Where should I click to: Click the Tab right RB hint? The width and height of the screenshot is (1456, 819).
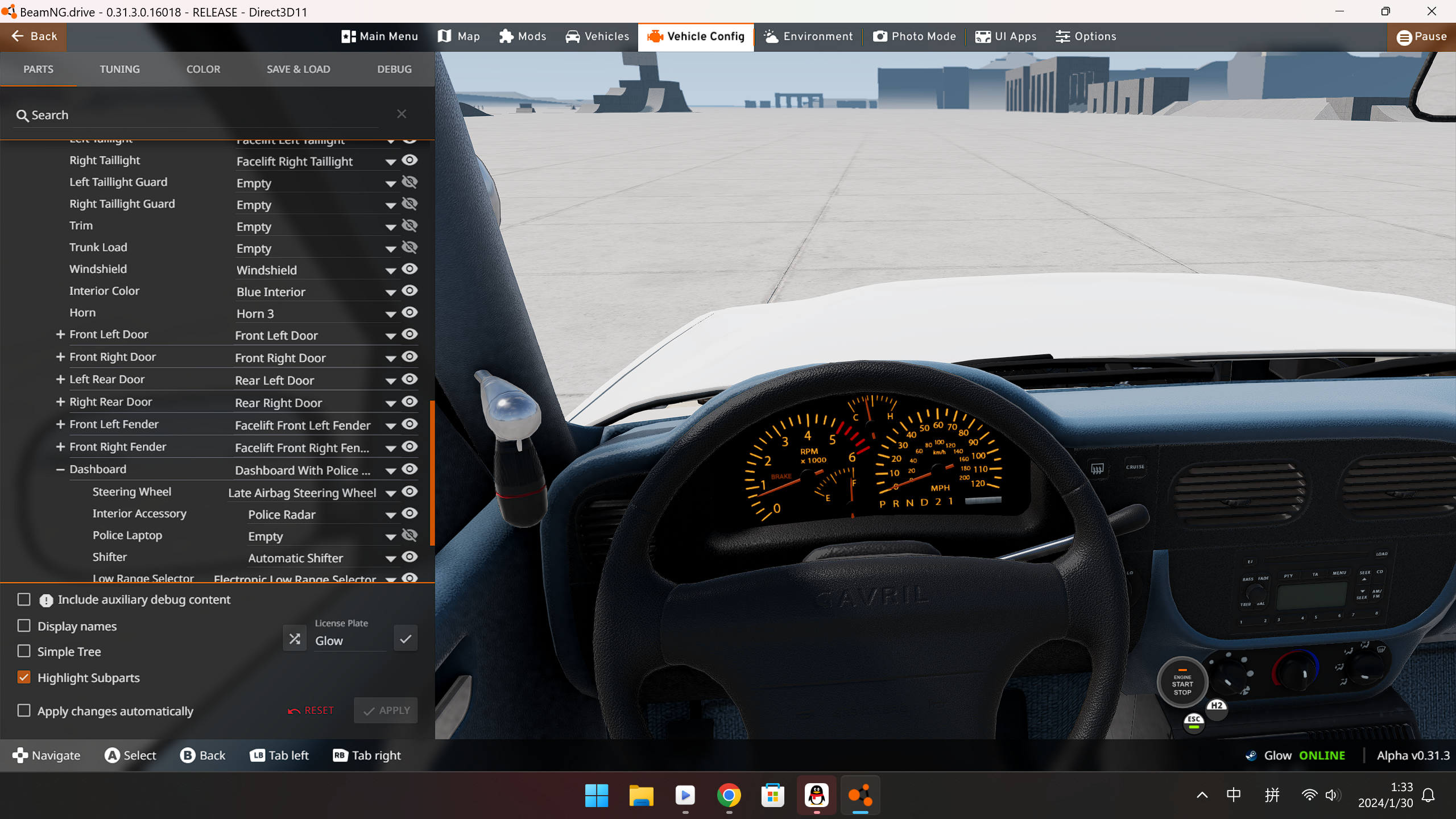tap(367, 755)
